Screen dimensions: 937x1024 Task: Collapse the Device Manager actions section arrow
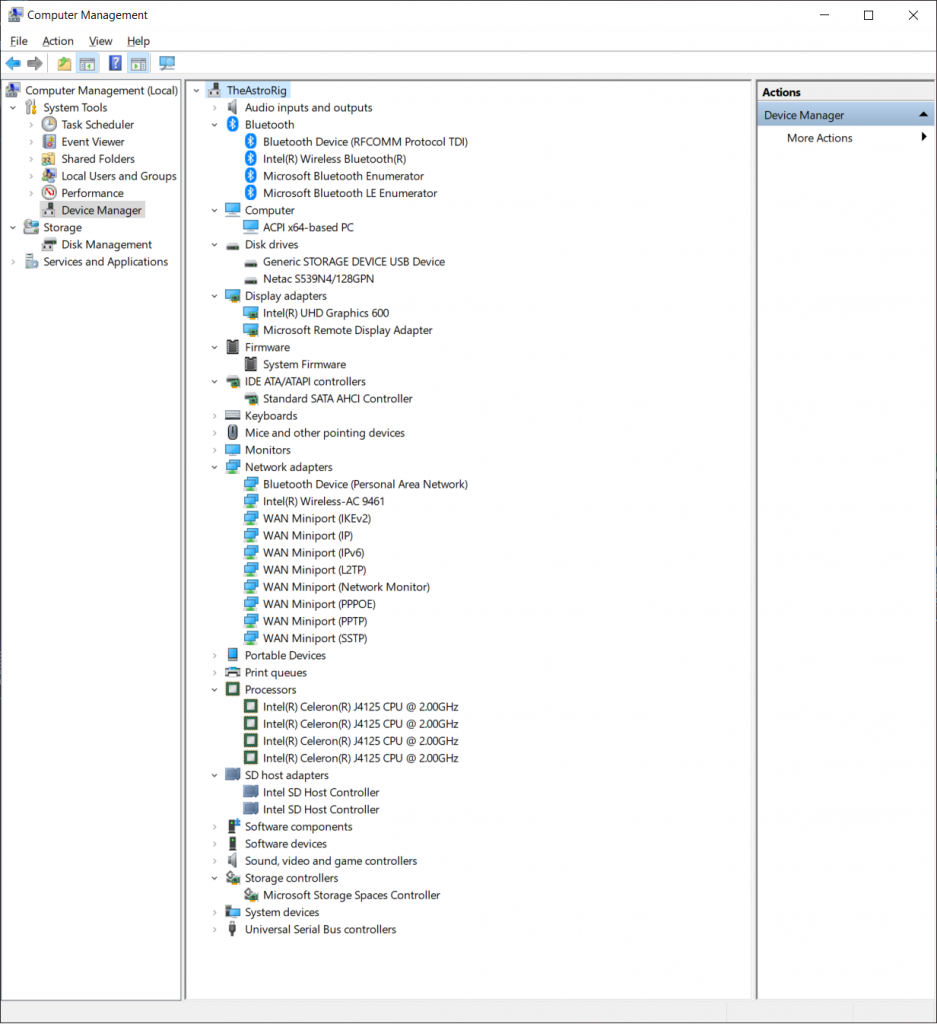point(923,115)
